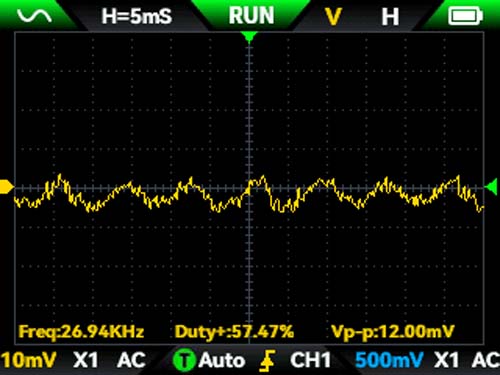Select the Vp-p 12.00mV readout
Viewport: 500px width, 375px height.
[x=393, y=332]
